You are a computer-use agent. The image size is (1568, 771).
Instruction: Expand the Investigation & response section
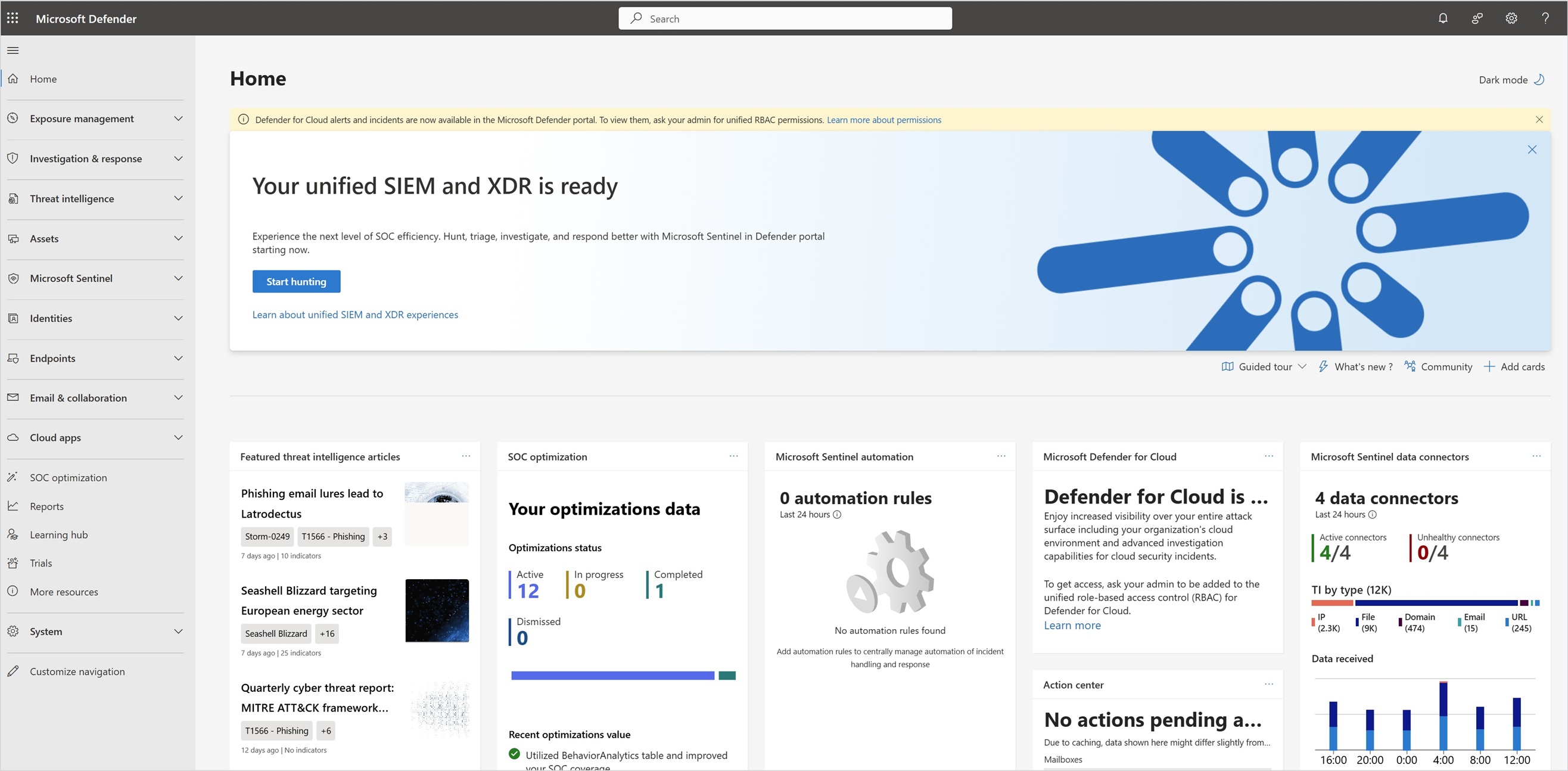(x=178, y=158)
